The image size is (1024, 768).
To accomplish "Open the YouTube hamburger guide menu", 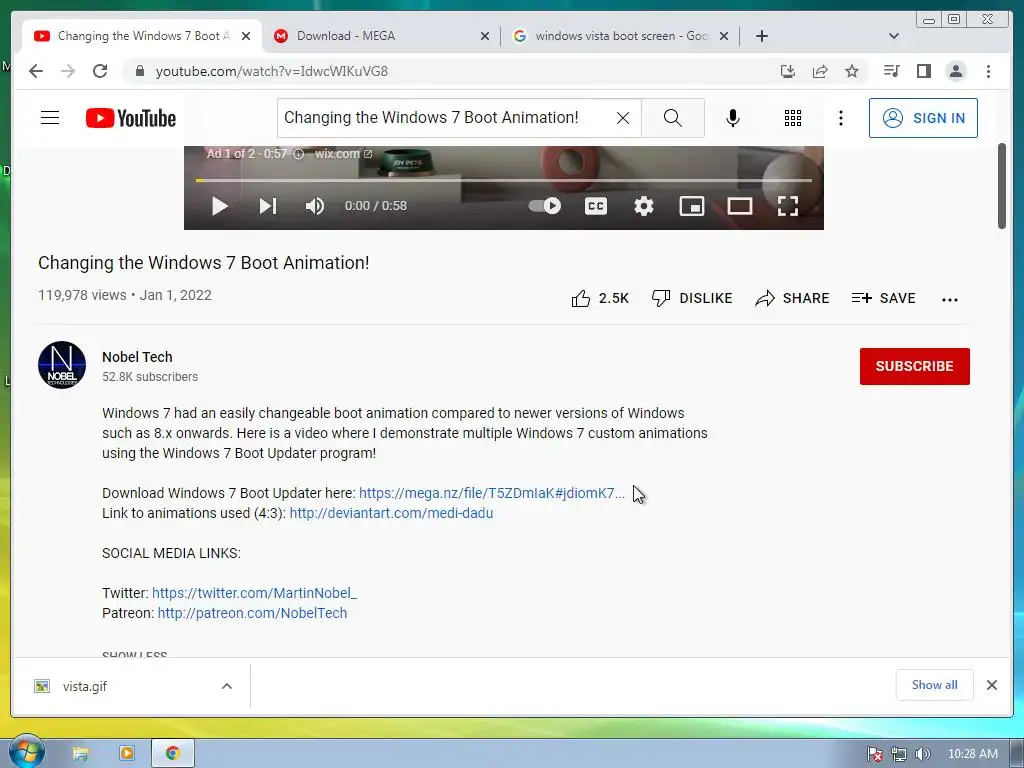I will (50, 118).
